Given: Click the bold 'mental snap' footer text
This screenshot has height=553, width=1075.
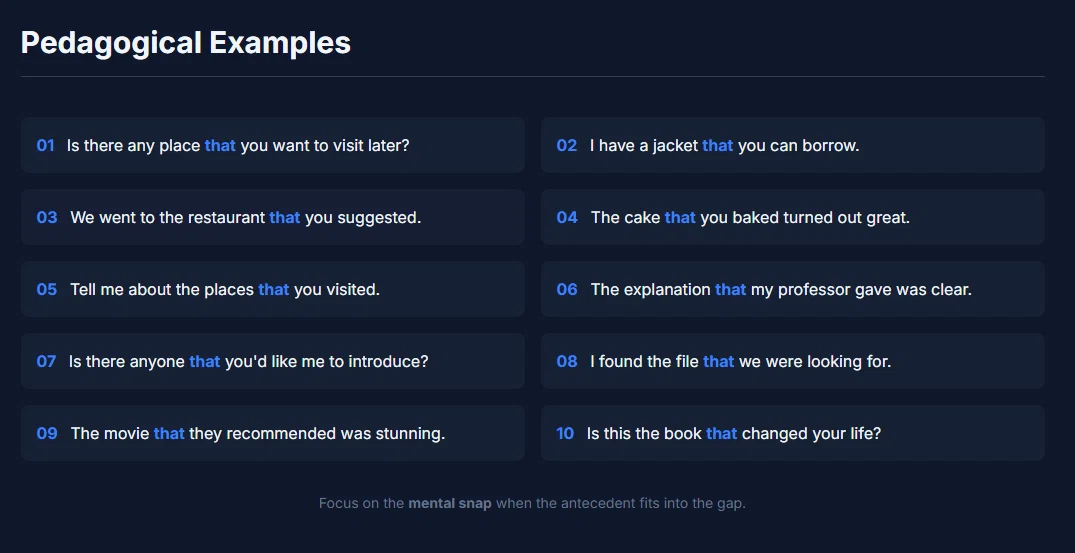Looking at the screenshot, I should tap(450, 503).
